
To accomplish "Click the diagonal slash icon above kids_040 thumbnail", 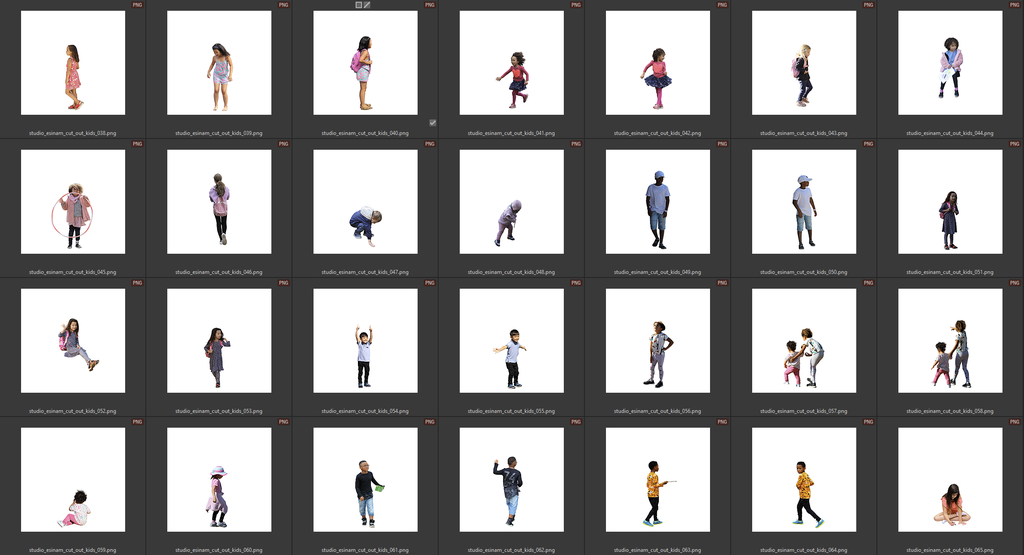I will tap(367, 5).
